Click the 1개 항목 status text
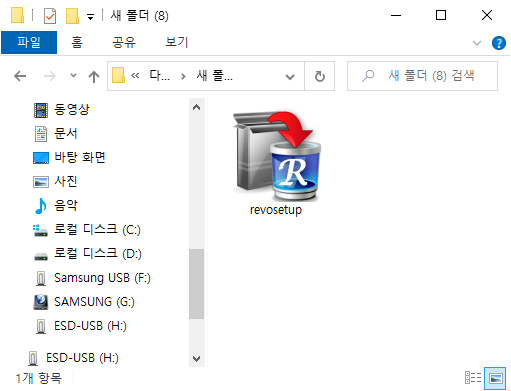The image size is (511, 391). [x=38, y=378]
